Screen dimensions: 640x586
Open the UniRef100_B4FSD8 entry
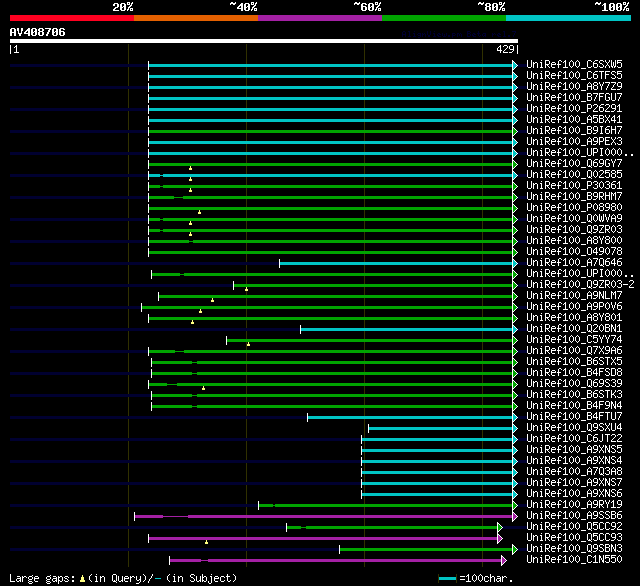(574, 373)
